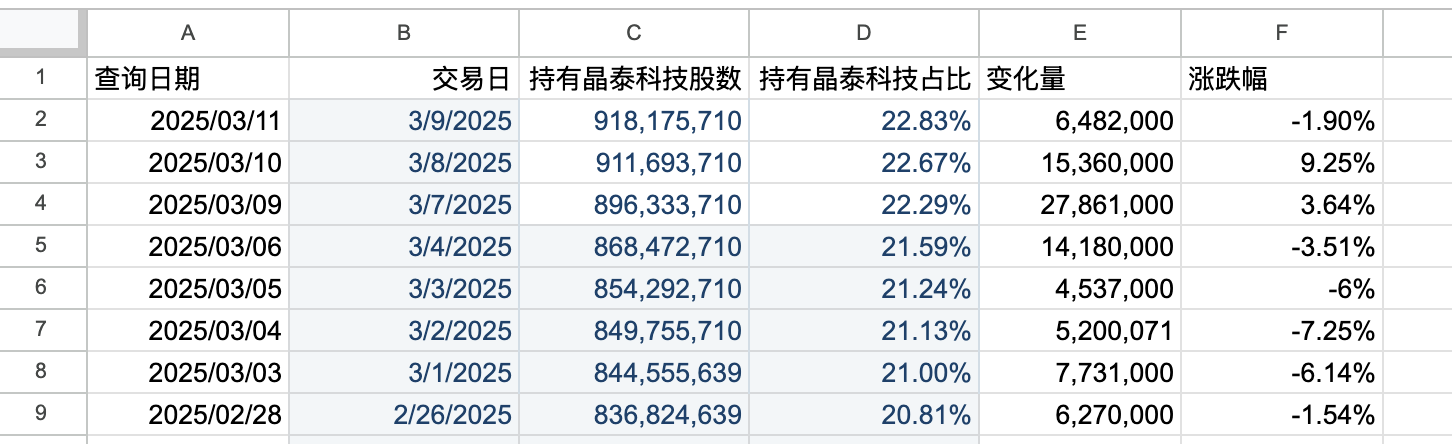Click shares cell 896,333,710

point(633,204)
